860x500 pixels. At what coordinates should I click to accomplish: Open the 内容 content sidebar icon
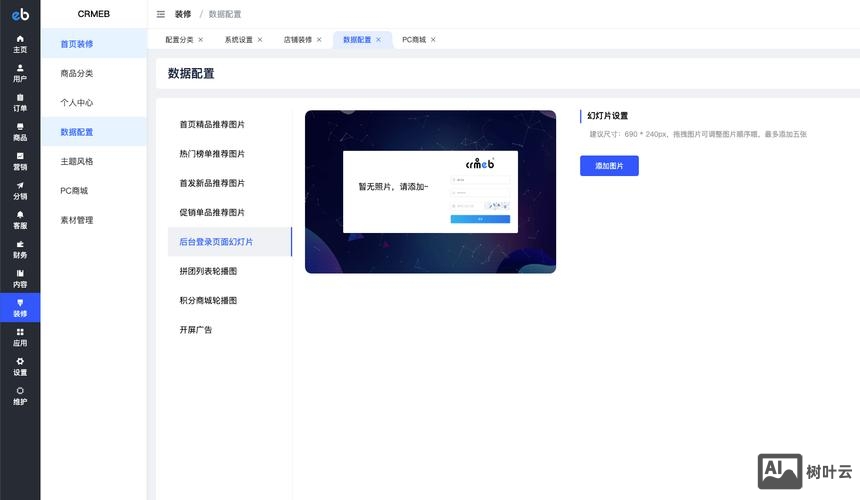[x=20, y=279]
